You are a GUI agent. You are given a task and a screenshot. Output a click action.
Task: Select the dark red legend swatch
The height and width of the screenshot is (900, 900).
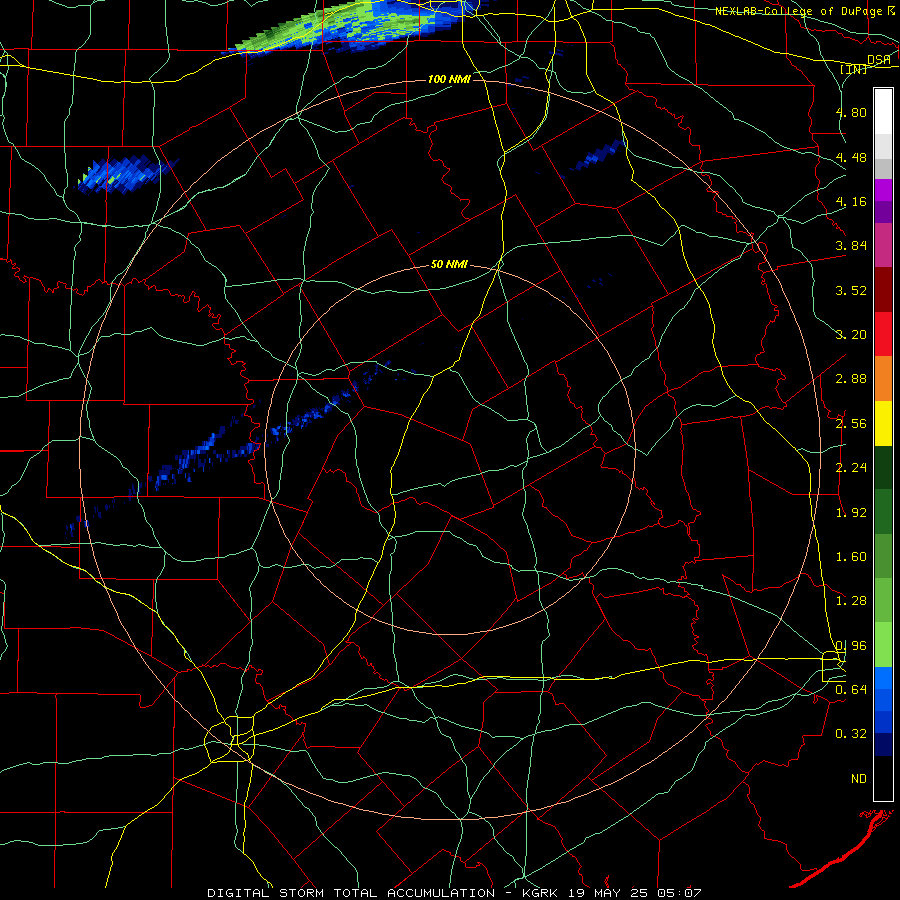[883, 290]
